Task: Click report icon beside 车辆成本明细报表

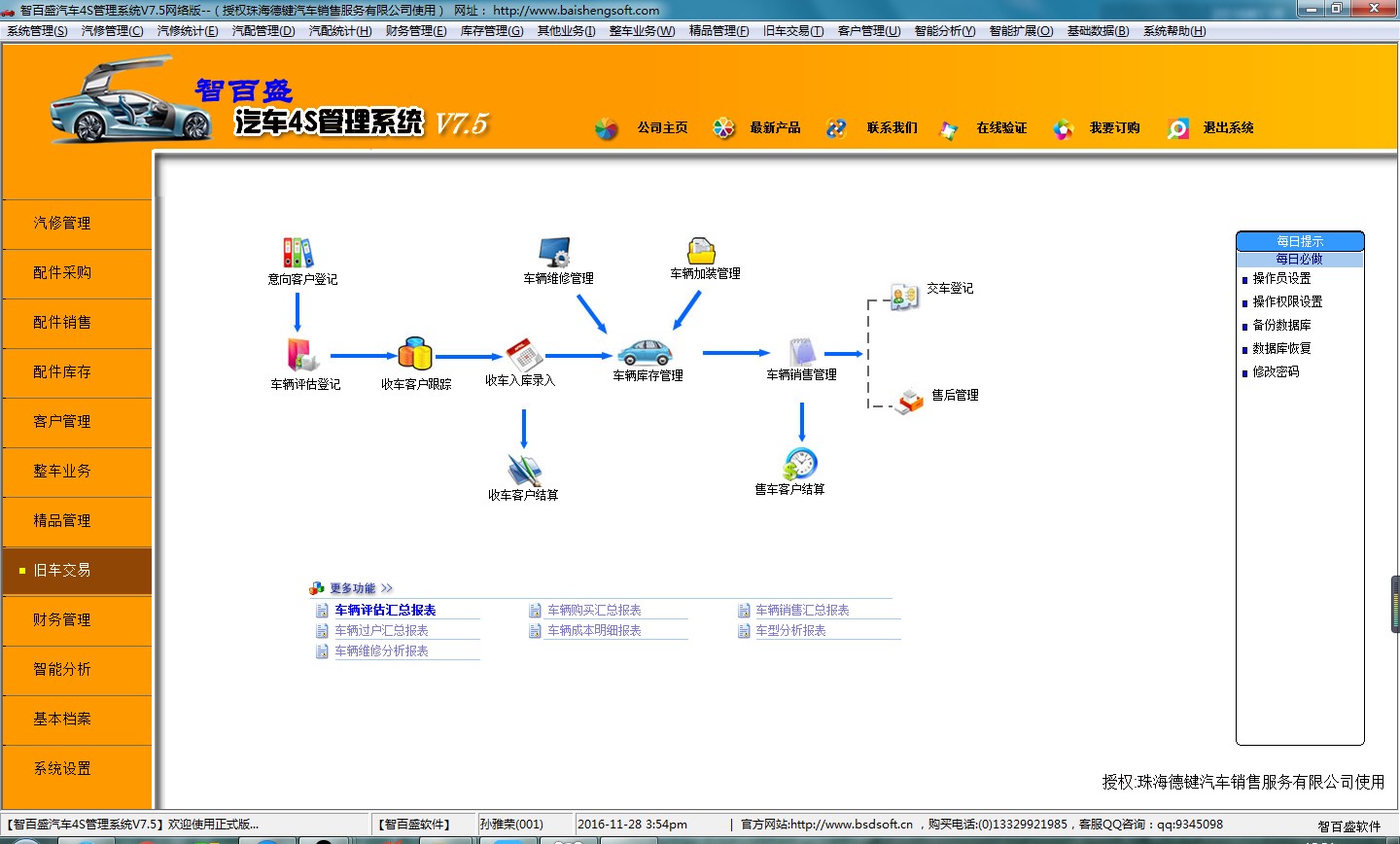Action: point(535,631)
